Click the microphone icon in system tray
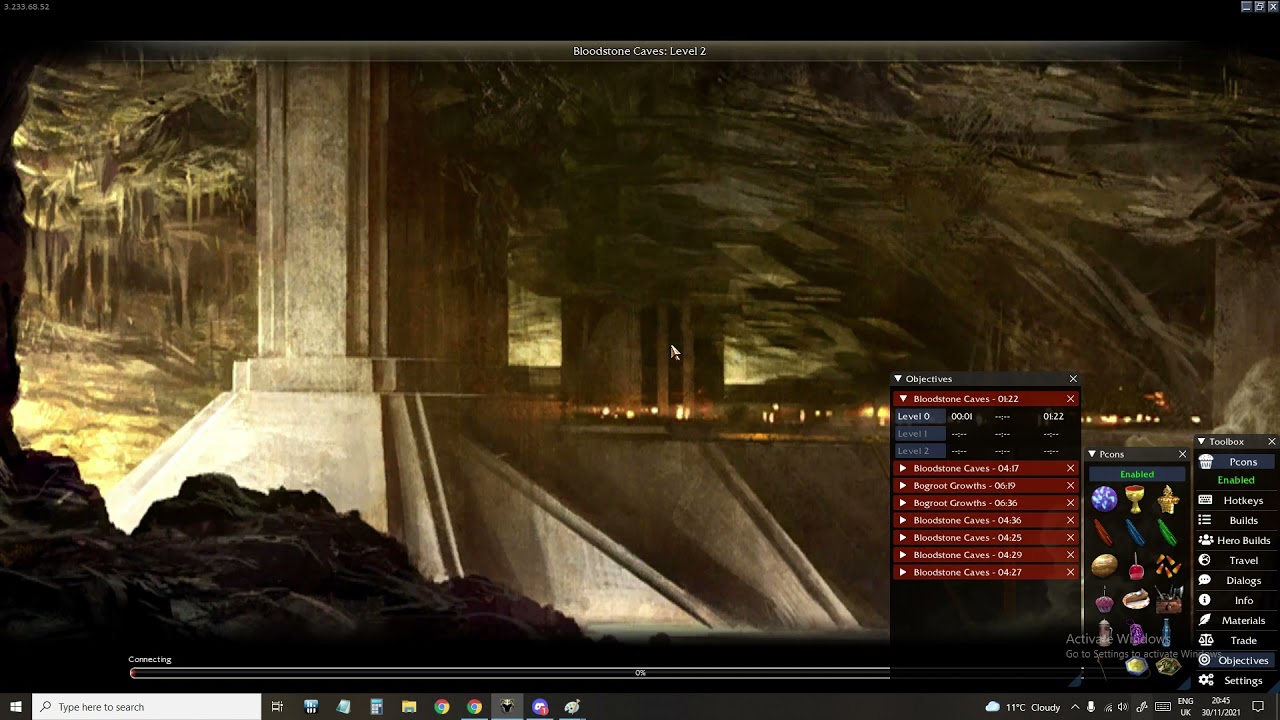The image size is (1280, 720). tap(1091, 707)
